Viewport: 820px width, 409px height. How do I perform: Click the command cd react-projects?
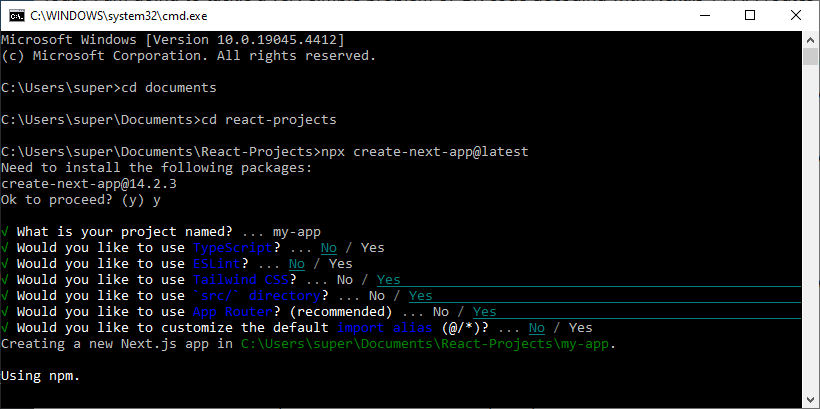point(269,120)
